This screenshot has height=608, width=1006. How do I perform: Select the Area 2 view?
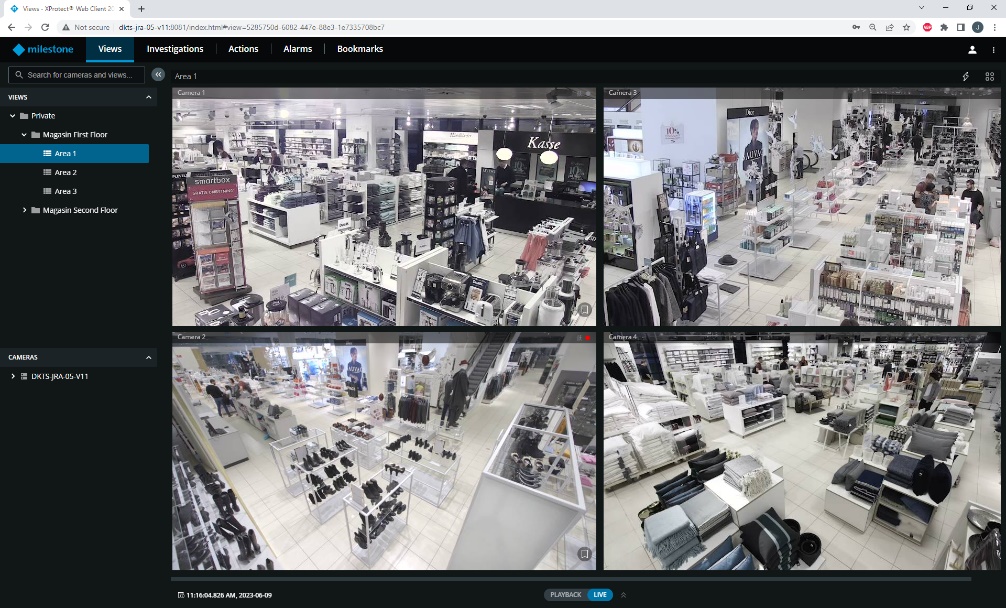pyautogui.click(x=65, y=172)
